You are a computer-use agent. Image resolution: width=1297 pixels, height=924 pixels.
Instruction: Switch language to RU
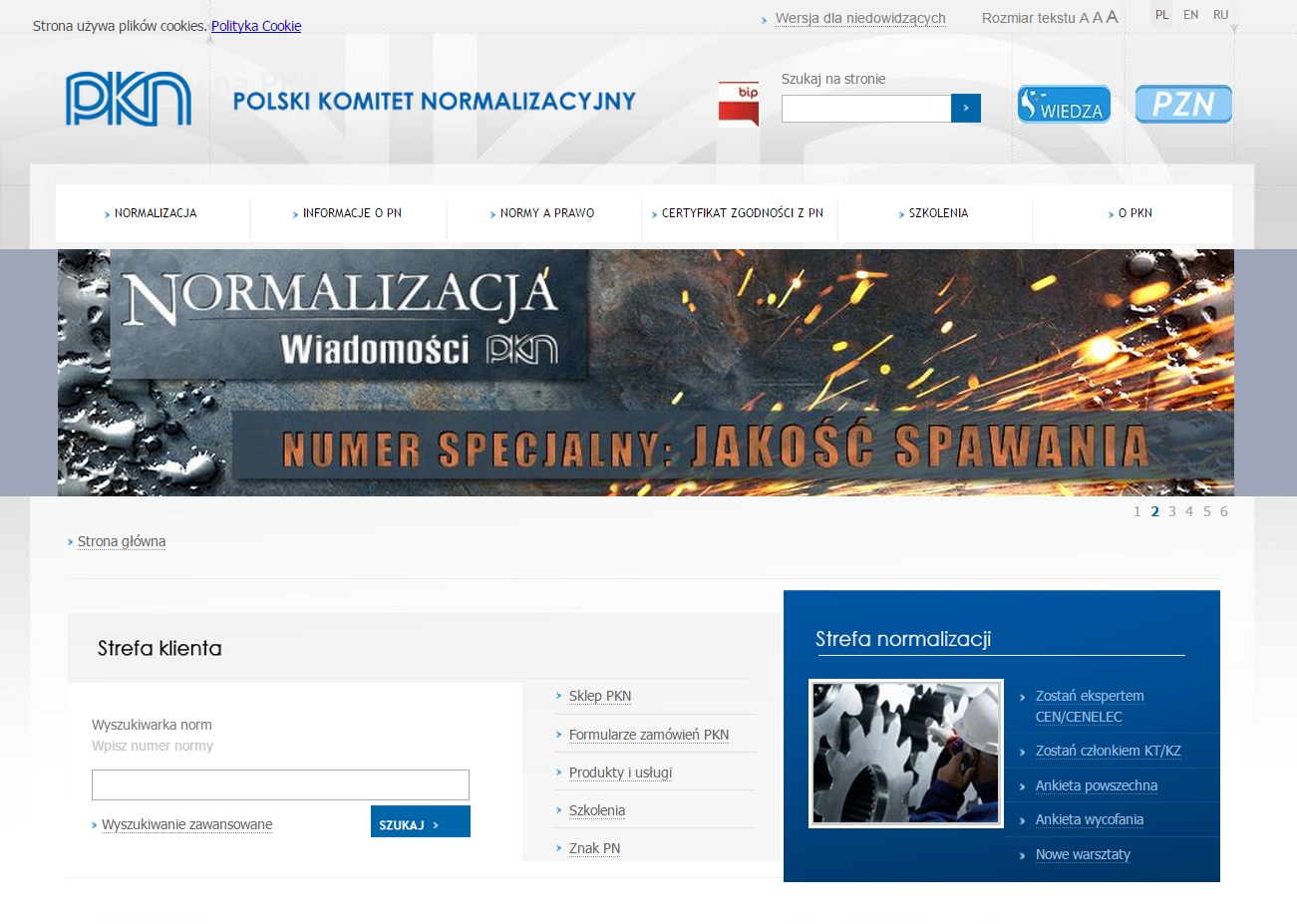pyautogui.click(x=1221, y=15)
